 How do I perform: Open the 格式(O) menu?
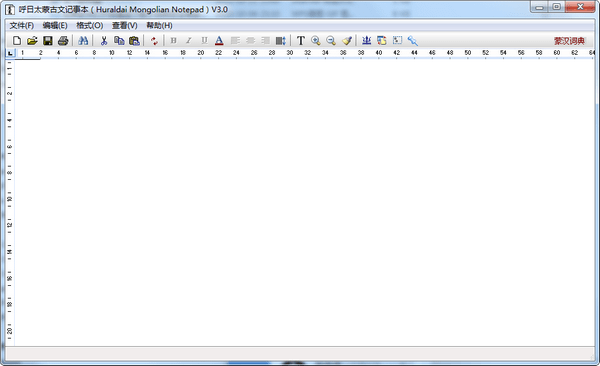tap(90, 26)
